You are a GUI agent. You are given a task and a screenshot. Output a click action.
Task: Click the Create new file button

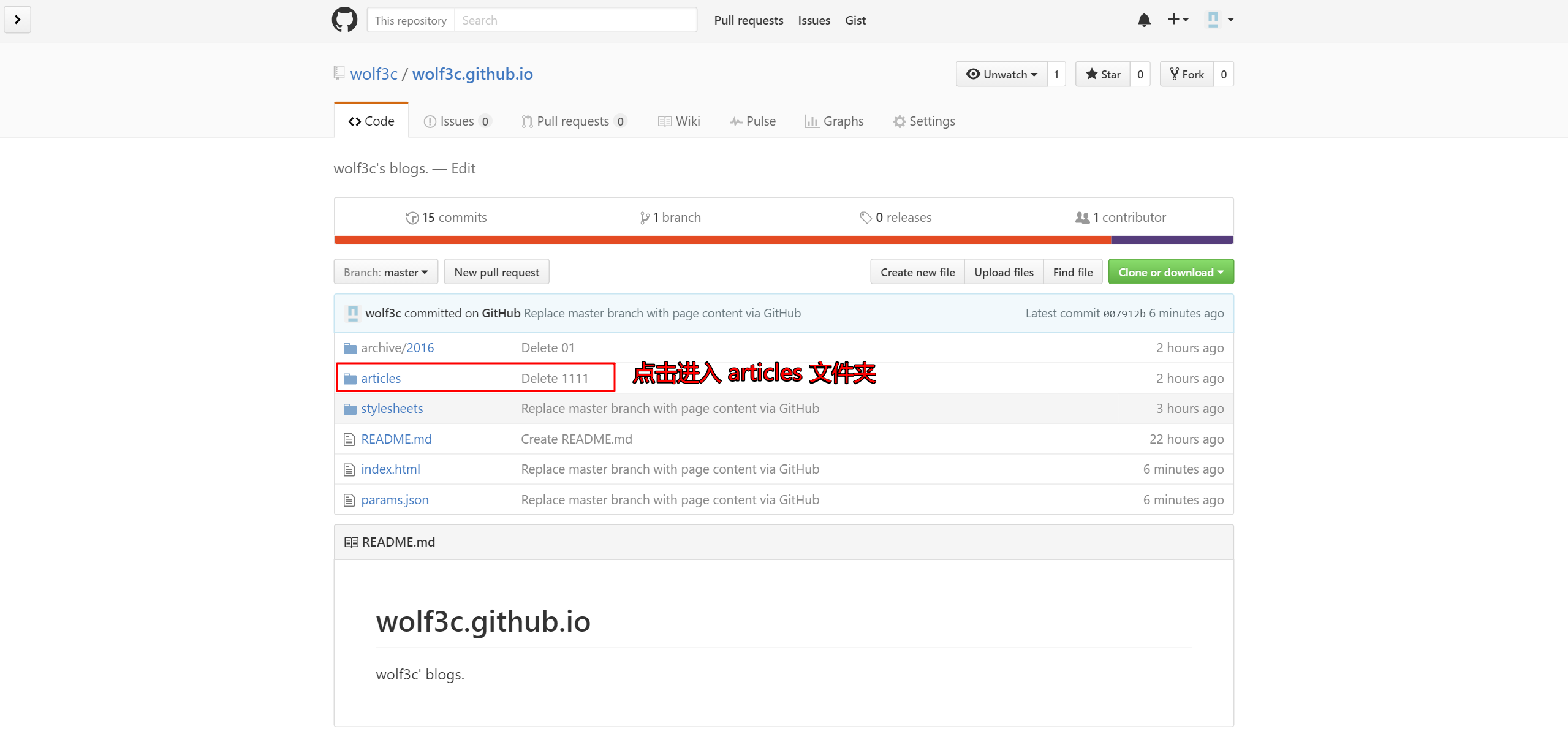point(917,272)
